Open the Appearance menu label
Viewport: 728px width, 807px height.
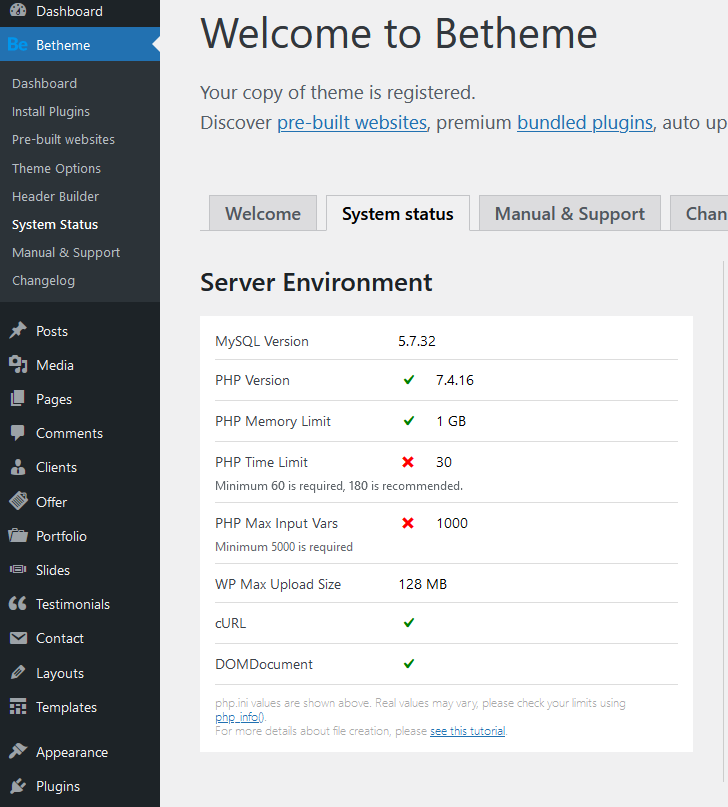(x=72, y=752)
